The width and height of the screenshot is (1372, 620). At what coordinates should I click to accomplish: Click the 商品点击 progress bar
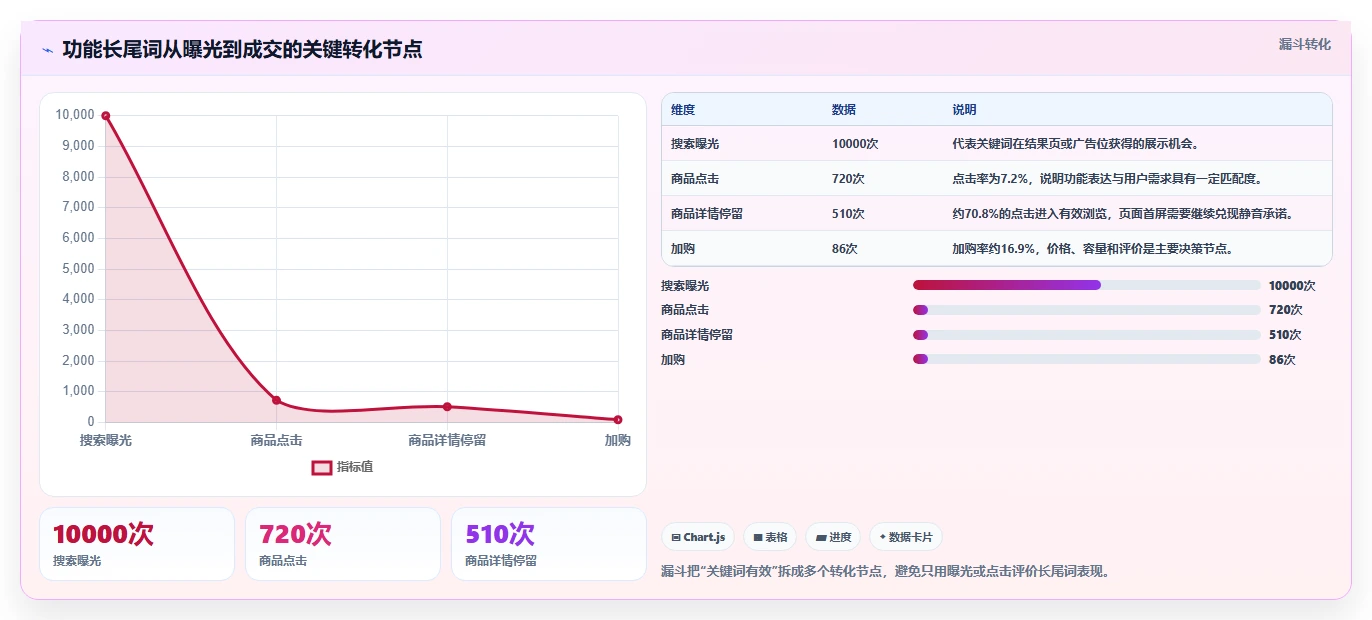tap(1086, 310)
